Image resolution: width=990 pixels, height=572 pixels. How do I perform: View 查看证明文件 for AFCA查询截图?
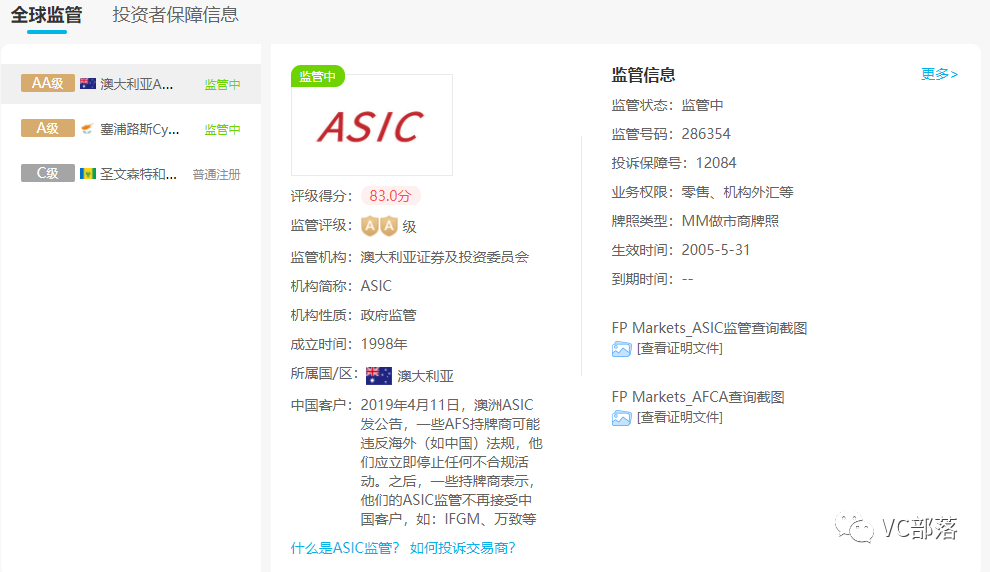click(679, 417)
